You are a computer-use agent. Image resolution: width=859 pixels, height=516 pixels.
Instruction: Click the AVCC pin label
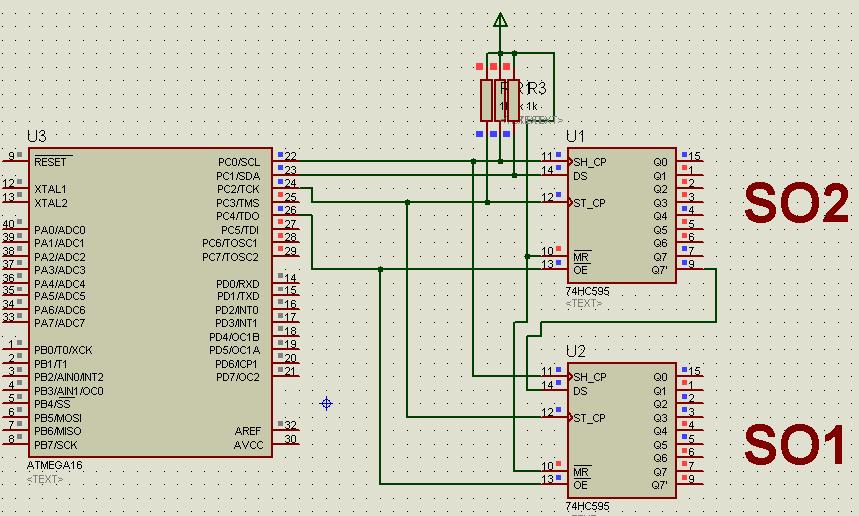pos(248,445)
